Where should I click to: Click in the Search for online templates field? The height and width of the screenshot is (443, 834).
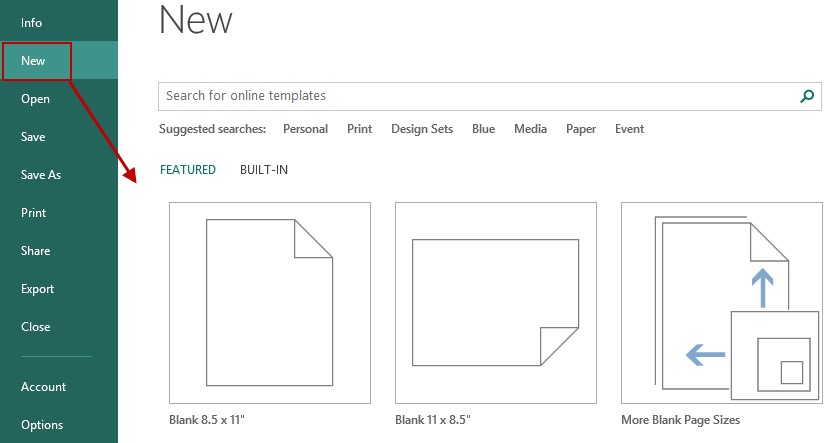point(470,96)
